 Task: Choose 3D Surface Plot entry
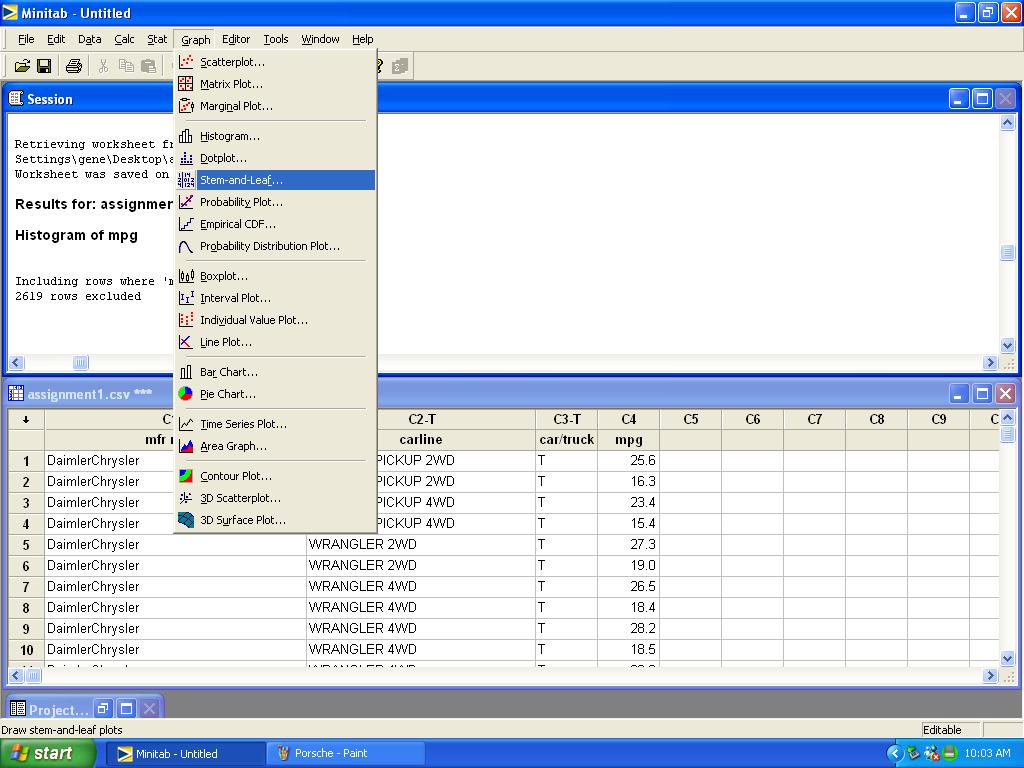click(242, 520)
